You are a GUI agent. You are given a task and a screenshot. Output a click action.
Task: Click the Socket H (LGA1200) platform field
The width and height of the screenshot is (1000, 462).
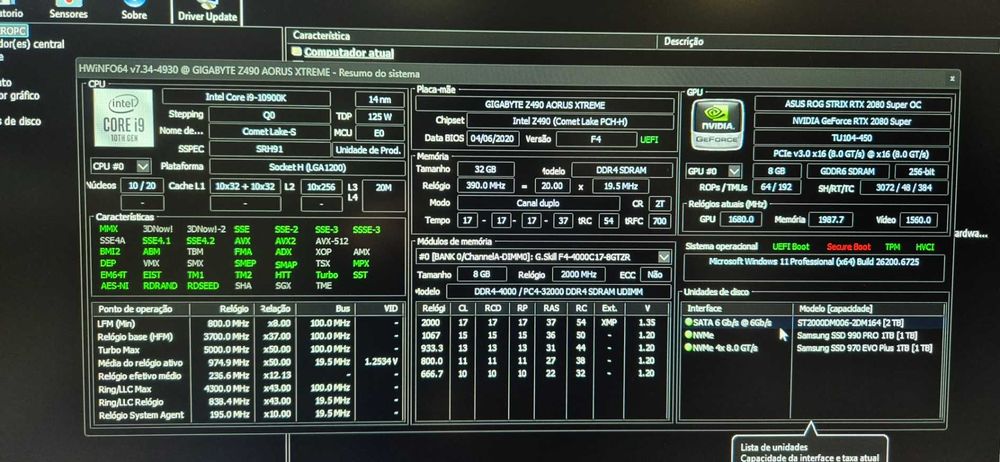pyautogui.click(x=307, y=167)
